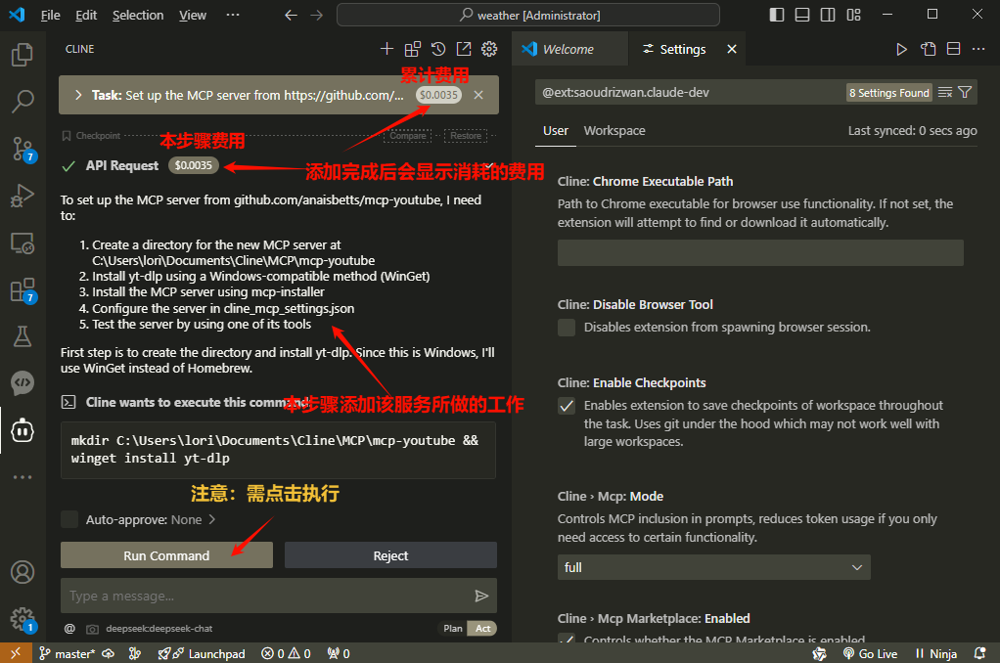1000x663 pixels.
Task: Start new Cline task with plus icon
Action: point(387,49)
